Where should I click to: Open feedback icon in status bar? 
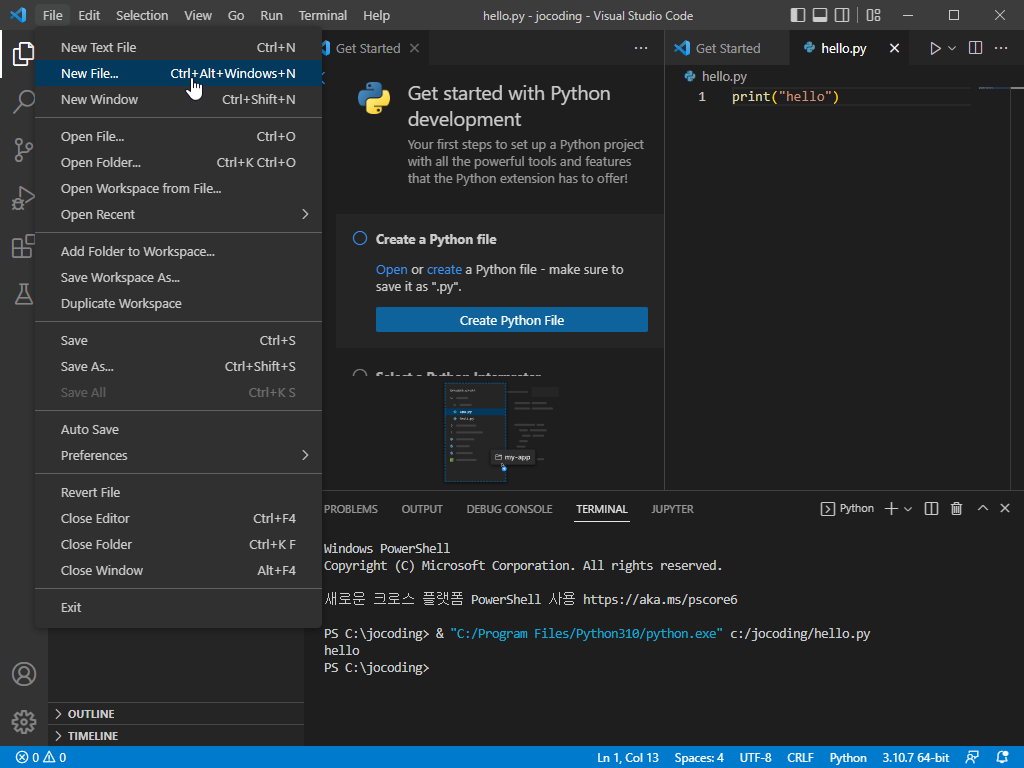pyautogui.click(x=972, y=758)
